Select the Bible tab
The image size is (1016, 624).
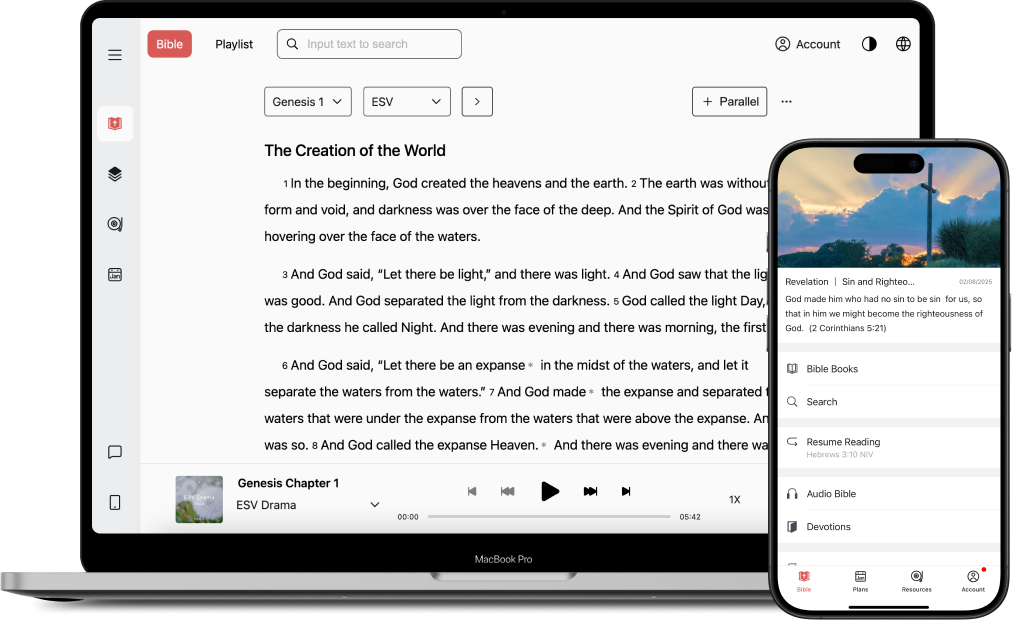click(169, 44)
